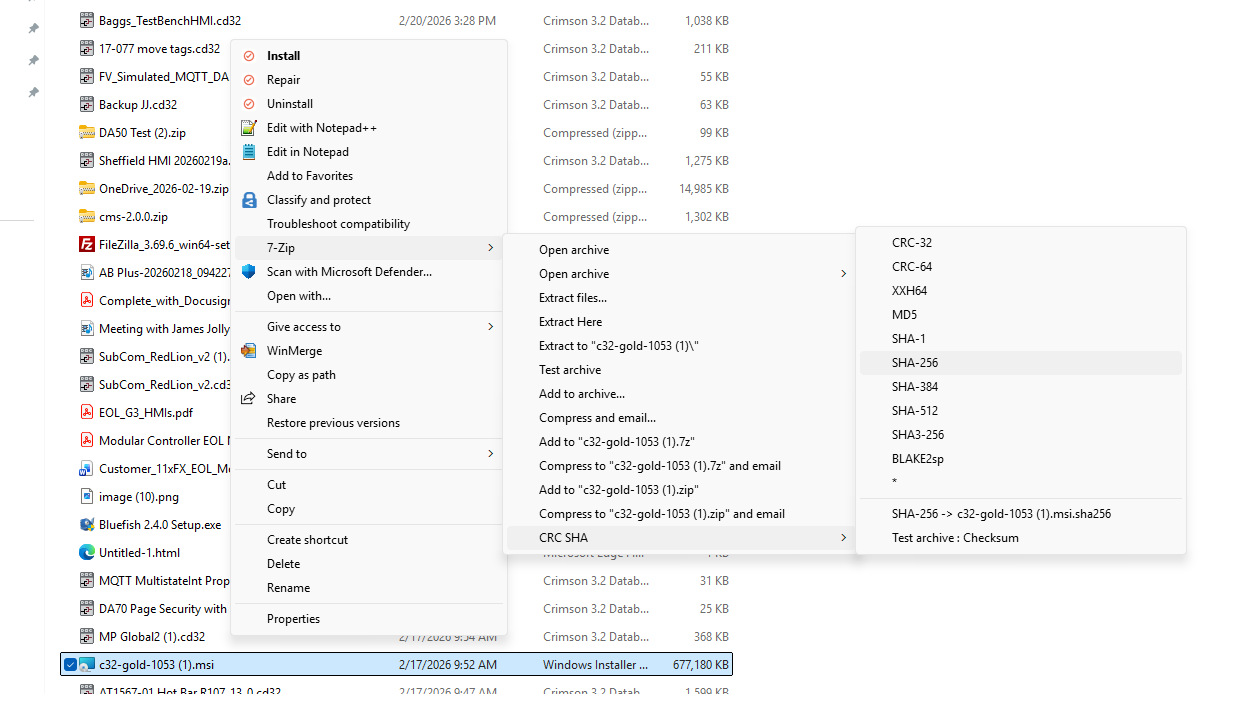
Task: Expand the Give access to submenu
Action: coord(490,327)
